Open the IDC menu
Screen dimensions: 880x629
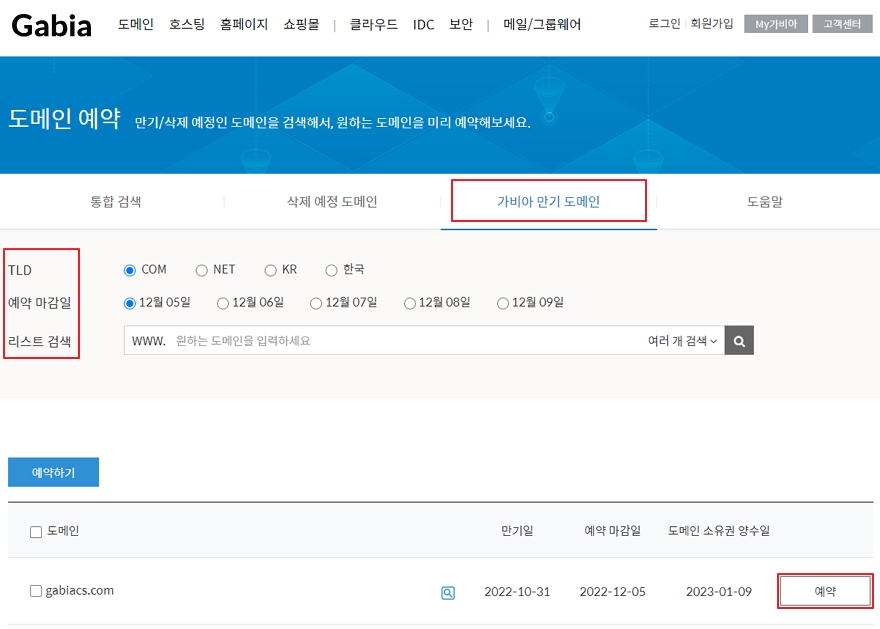tap(424, 25)
